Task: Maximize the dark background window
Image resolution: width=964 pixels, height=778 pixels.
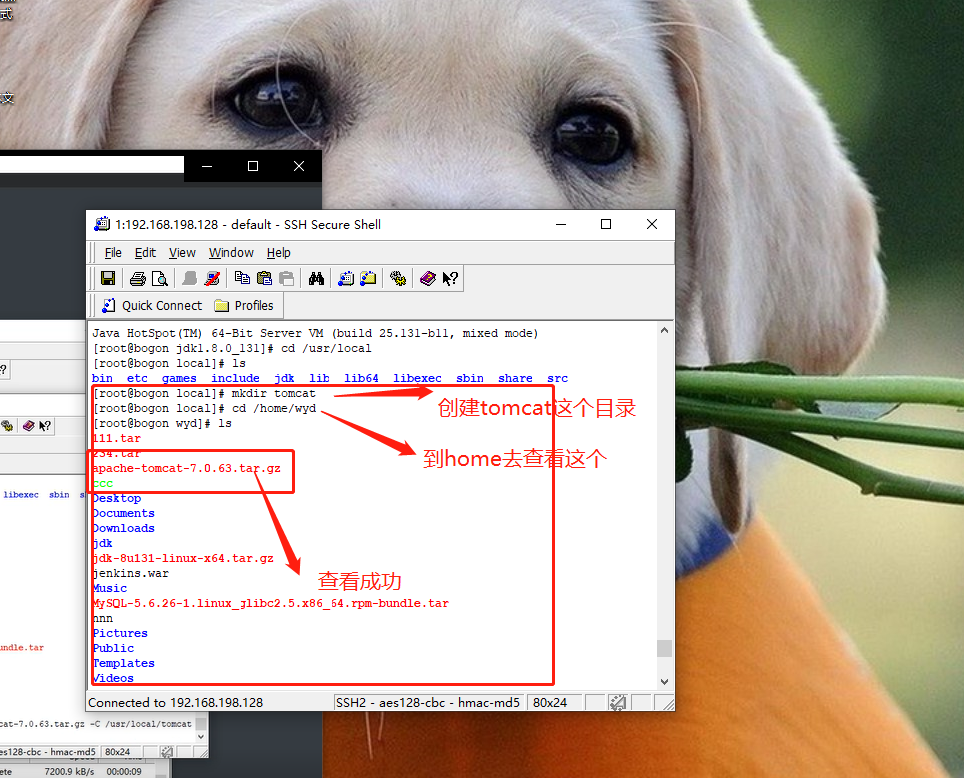Action: [253, 166]
